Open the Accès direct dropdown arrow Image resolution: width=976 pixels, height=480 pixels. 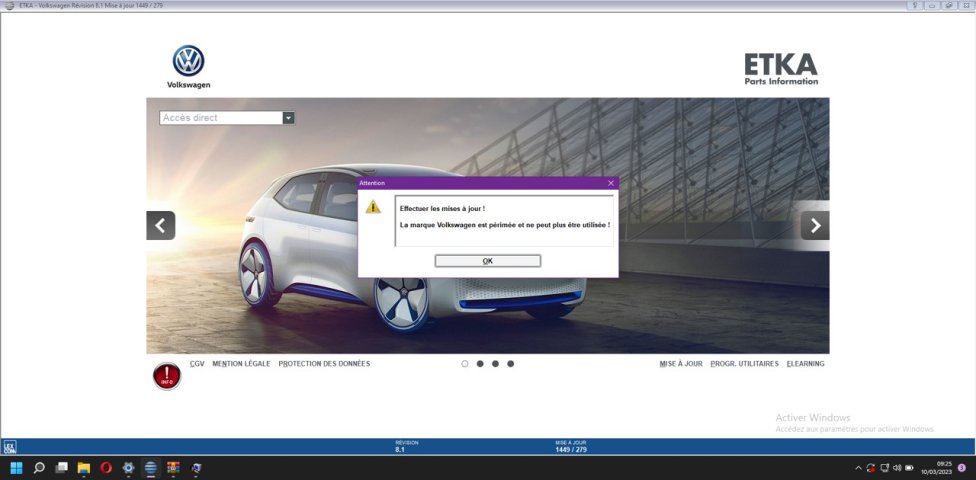pos(288,118)
